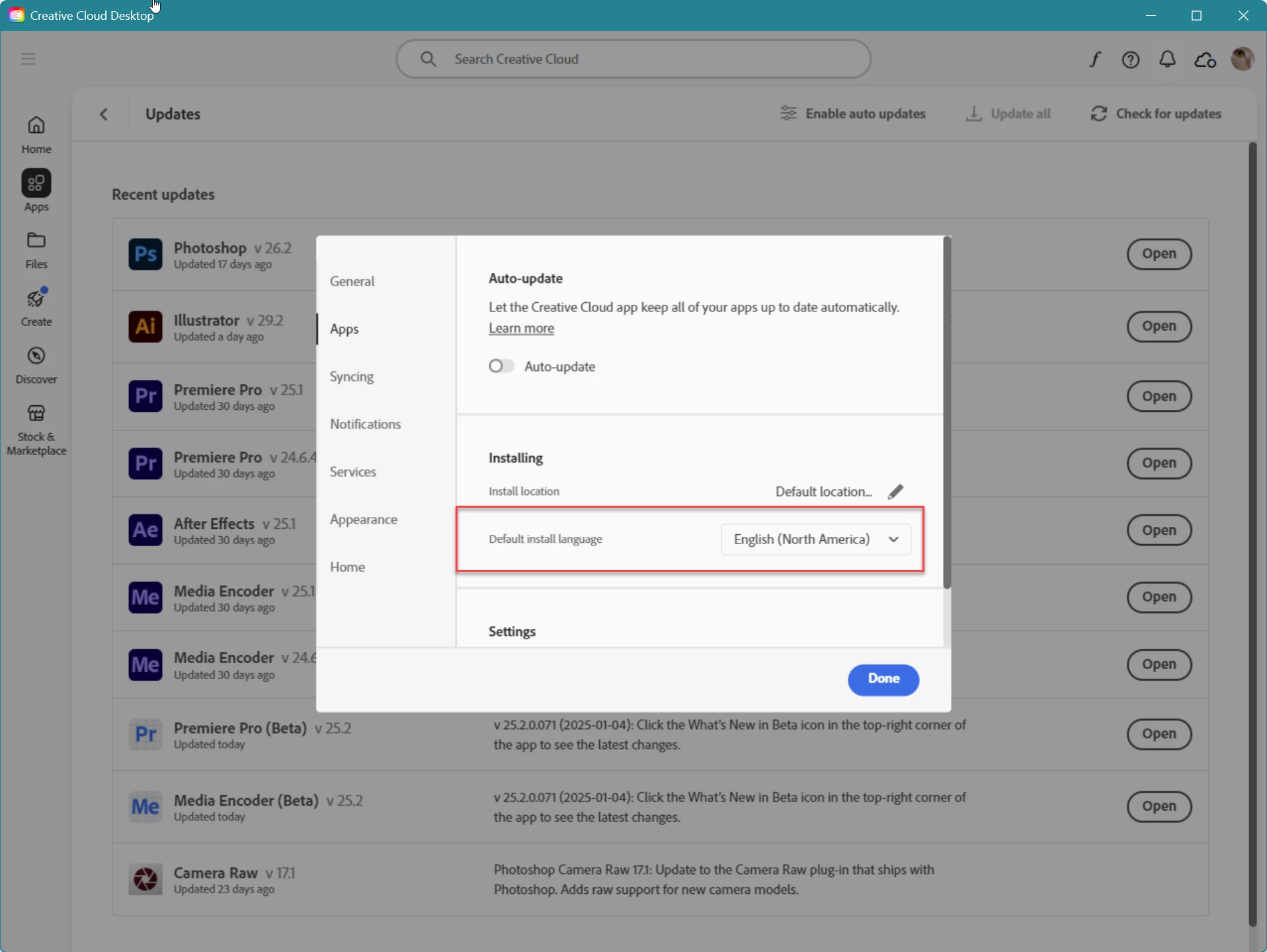
Task: Click the Camera Raw app icon
Action: click(x=145, y=879)
